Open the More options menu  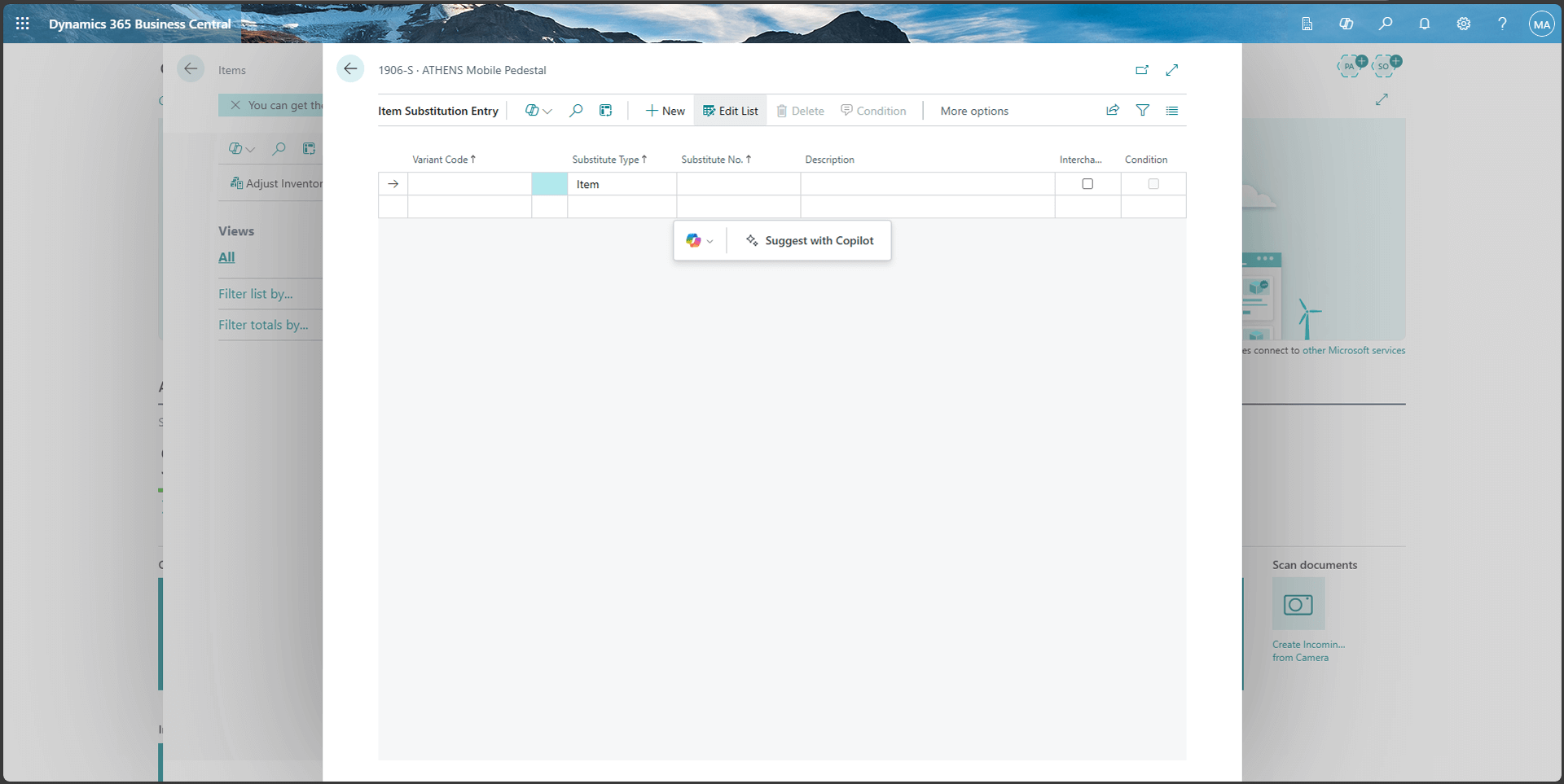(974, 111)
